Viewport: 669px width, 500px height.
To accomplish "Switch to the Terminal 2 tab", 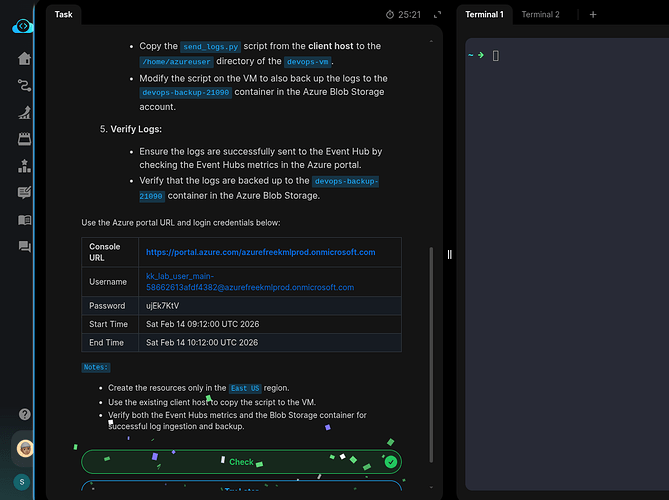I will [x=540, y=15].
